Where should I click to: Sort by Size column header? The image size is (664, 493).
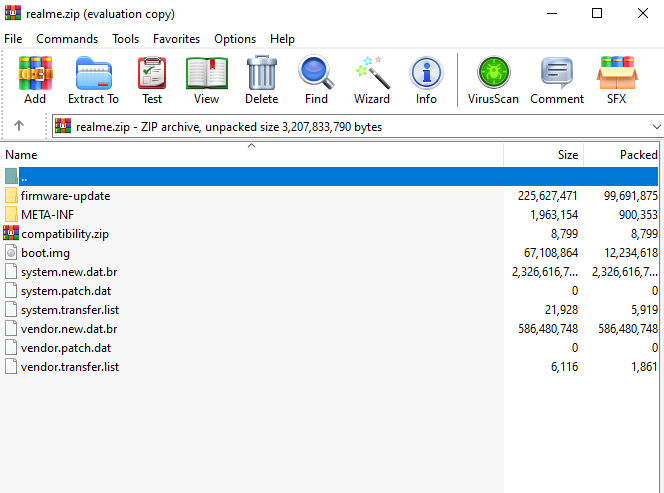[x=544, y=155]
